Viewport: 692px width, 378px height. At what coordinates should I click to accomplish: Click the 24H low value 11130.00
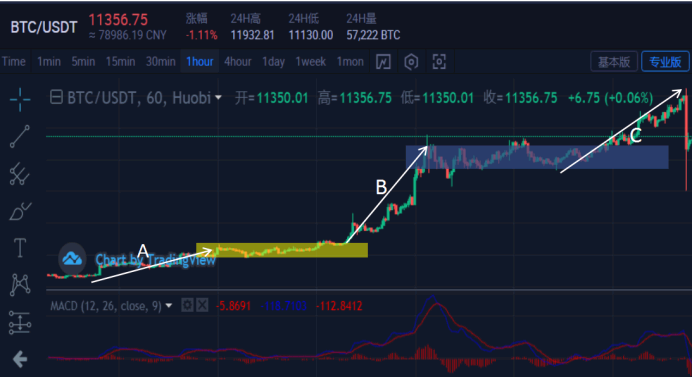pyautogui.click(x=311, y=35)
